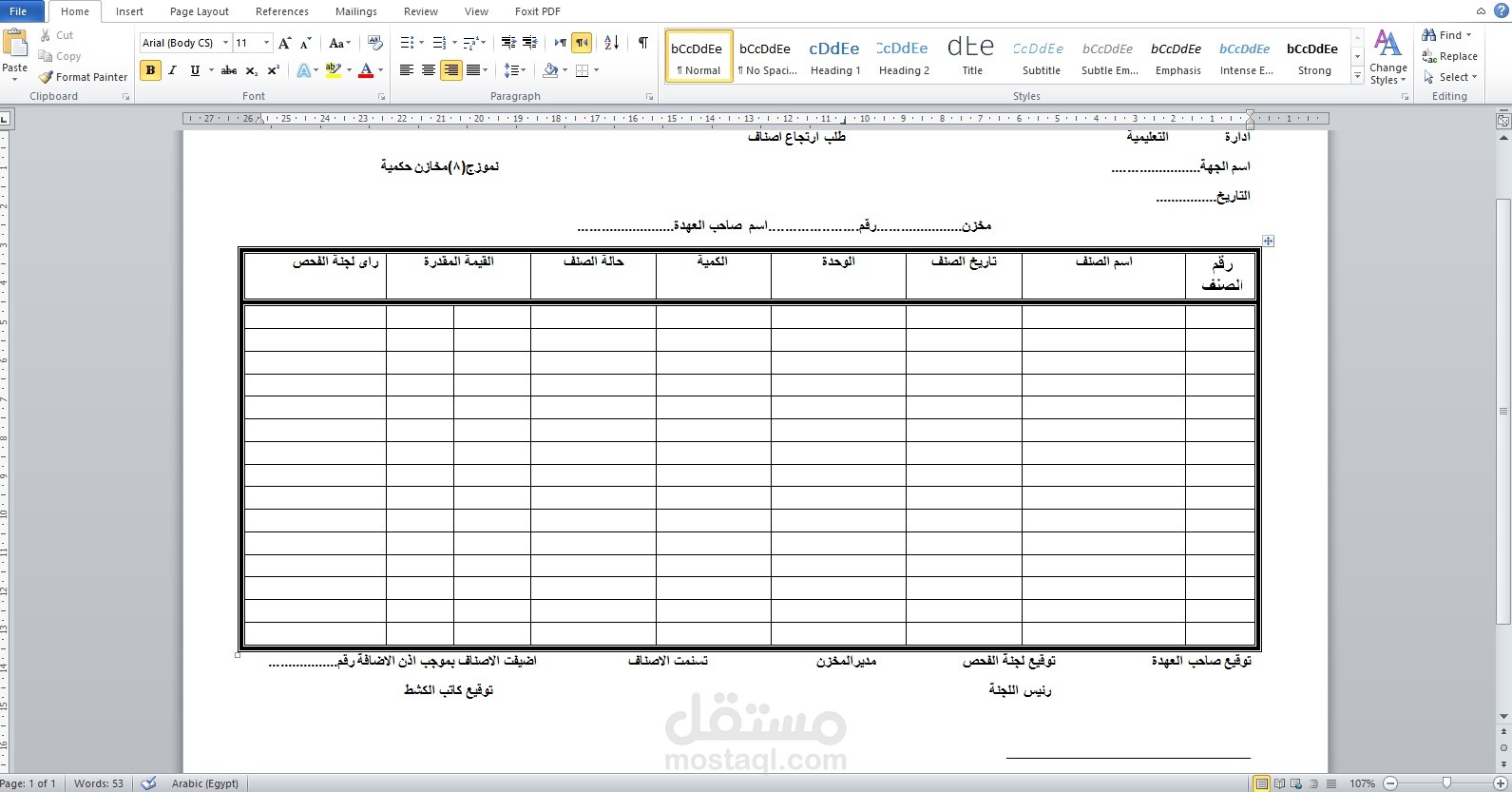
Task: Click the Format Painter brush
Action: 46,77
